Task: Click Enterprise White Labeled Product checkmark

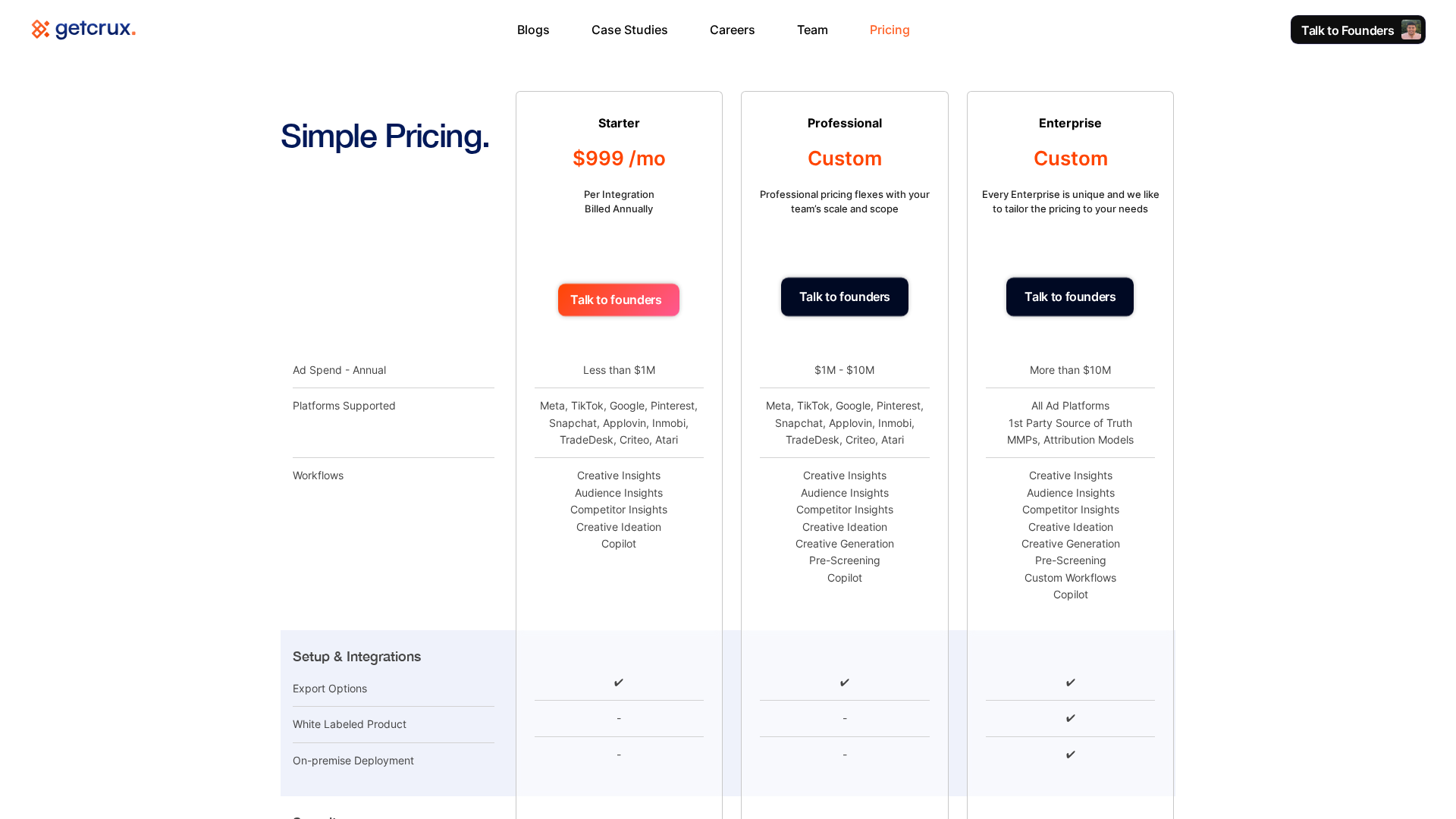Action: pyautogui.click(x=1071, y=718)
